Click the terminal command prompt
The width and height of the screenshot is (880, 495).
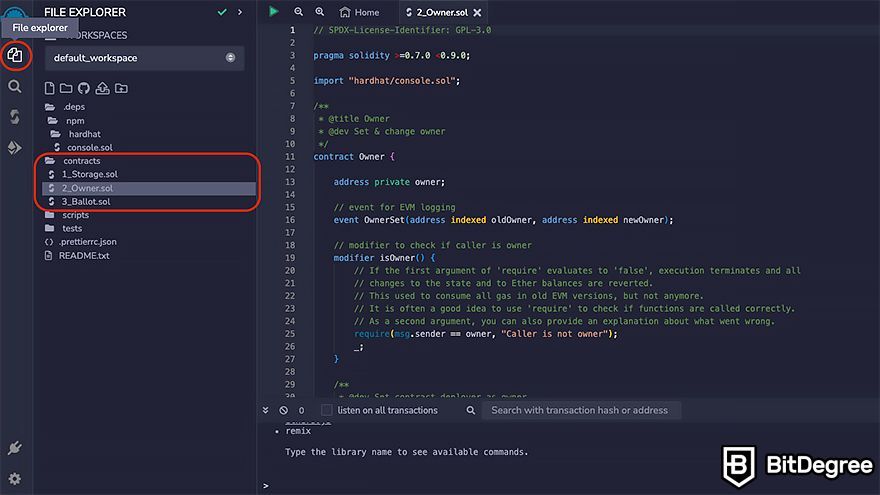click(x=265, y=485)
